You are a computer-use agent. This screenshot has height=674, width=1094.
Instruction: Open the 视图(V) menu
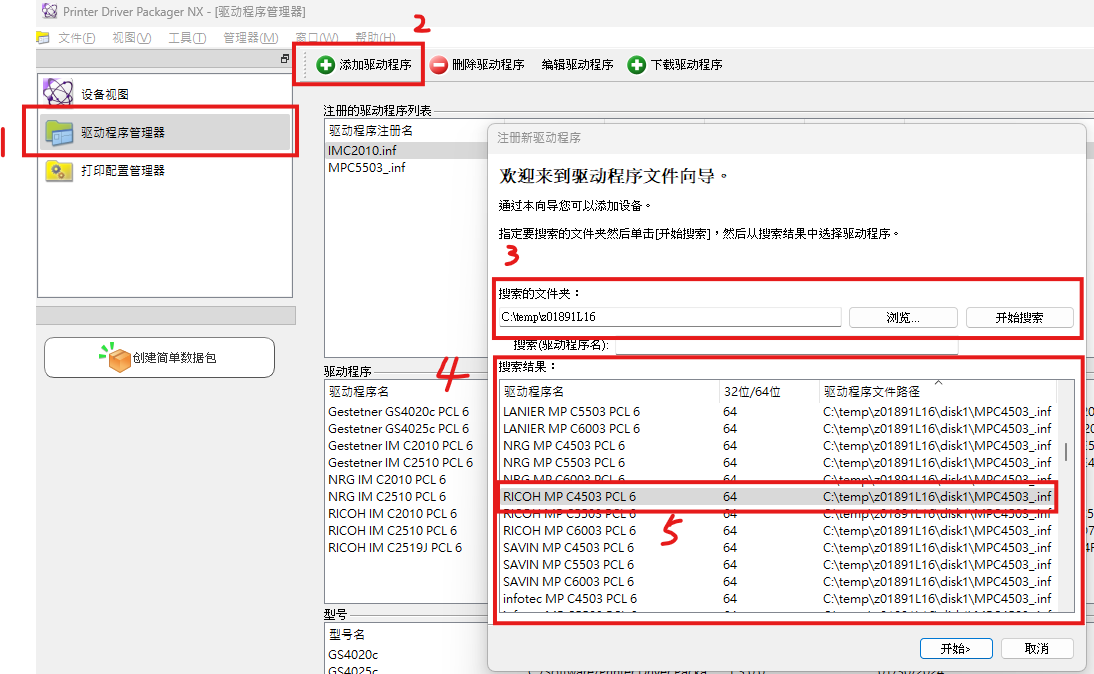[x=132, y=38]
